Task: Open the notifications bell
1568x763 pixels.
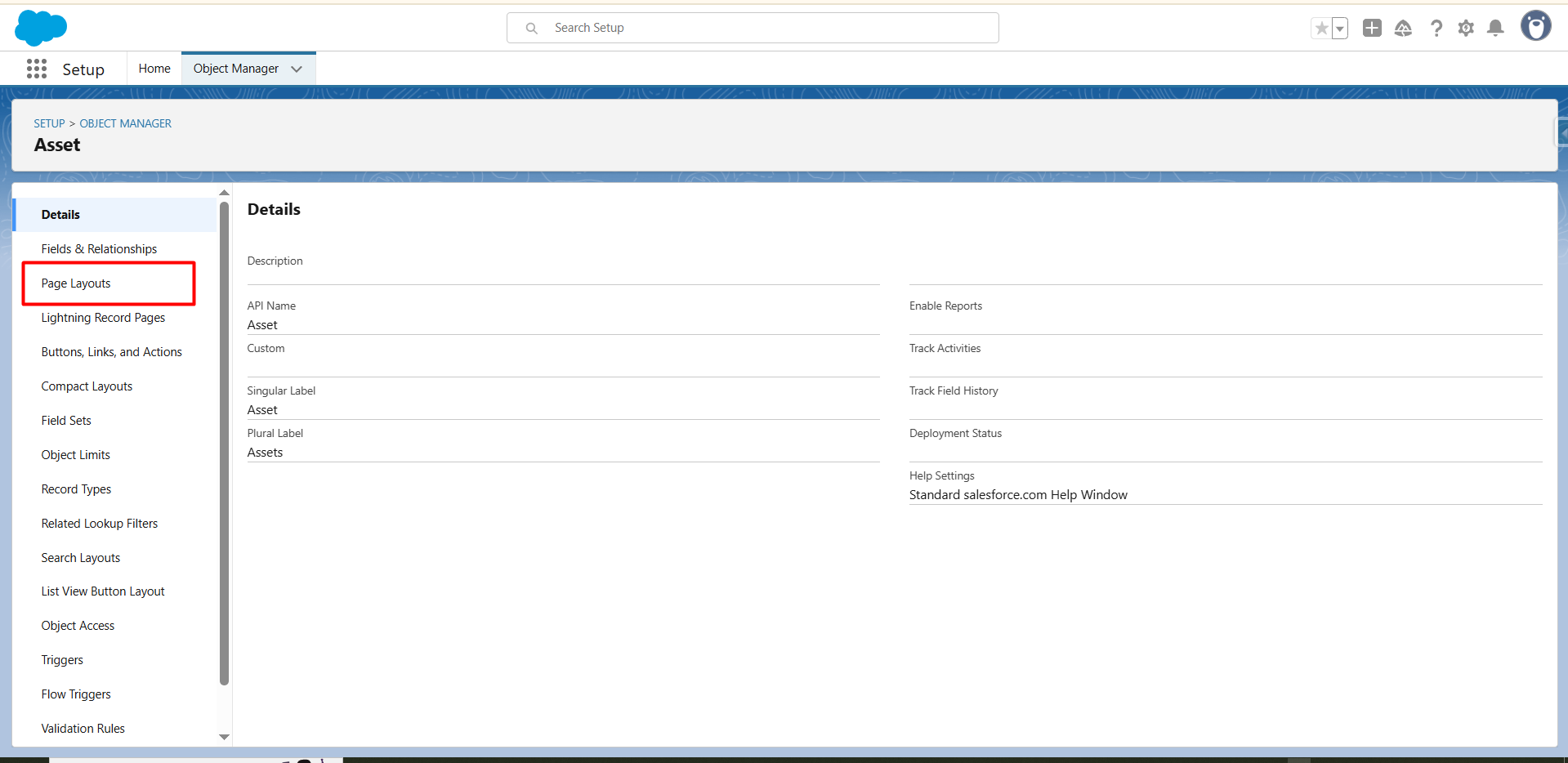Action: coord(1495,29)
